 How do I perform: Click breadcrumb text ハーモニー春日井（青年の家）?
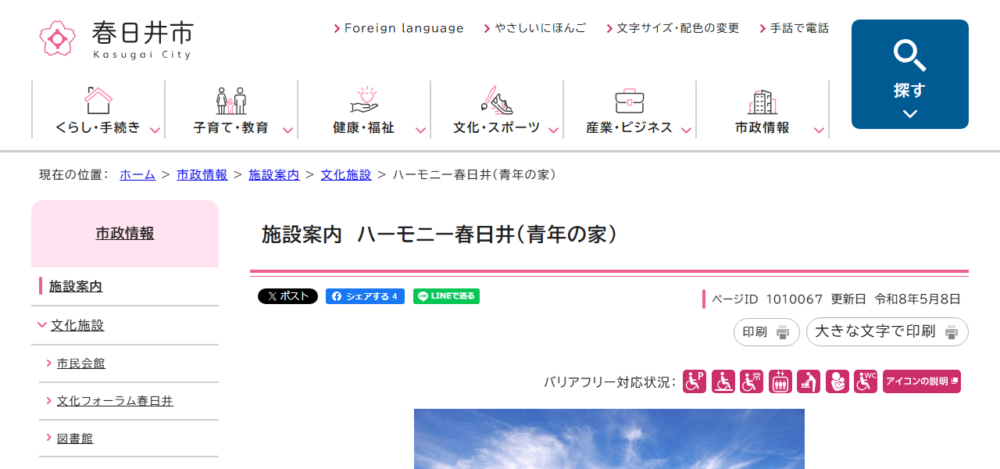tap(476, 175)
